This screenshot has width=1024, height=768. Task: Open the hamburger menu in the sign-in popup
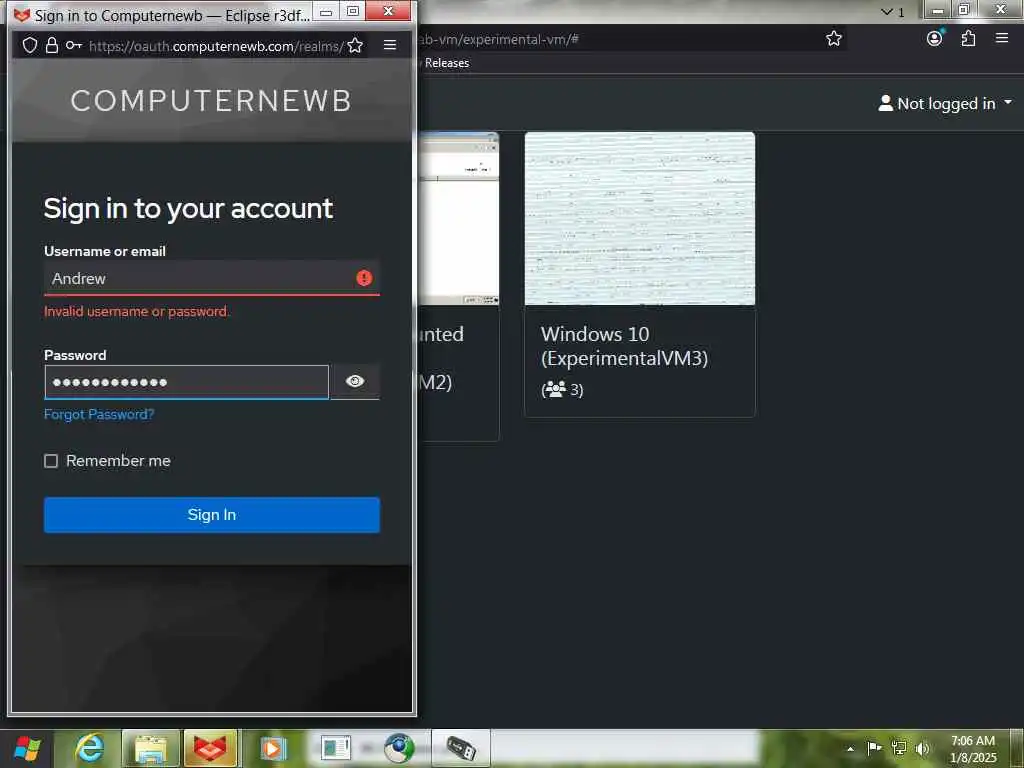[390, 45]
